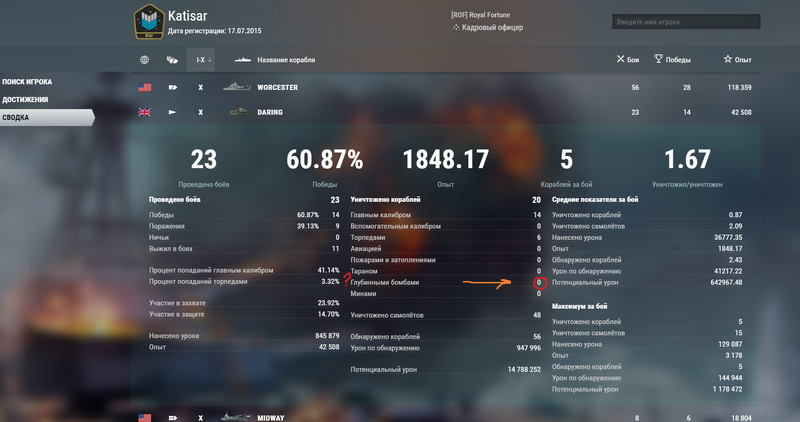800x422 pixels.
Task: Expand the WORCESTER ship row
Action: coord(445,87)
